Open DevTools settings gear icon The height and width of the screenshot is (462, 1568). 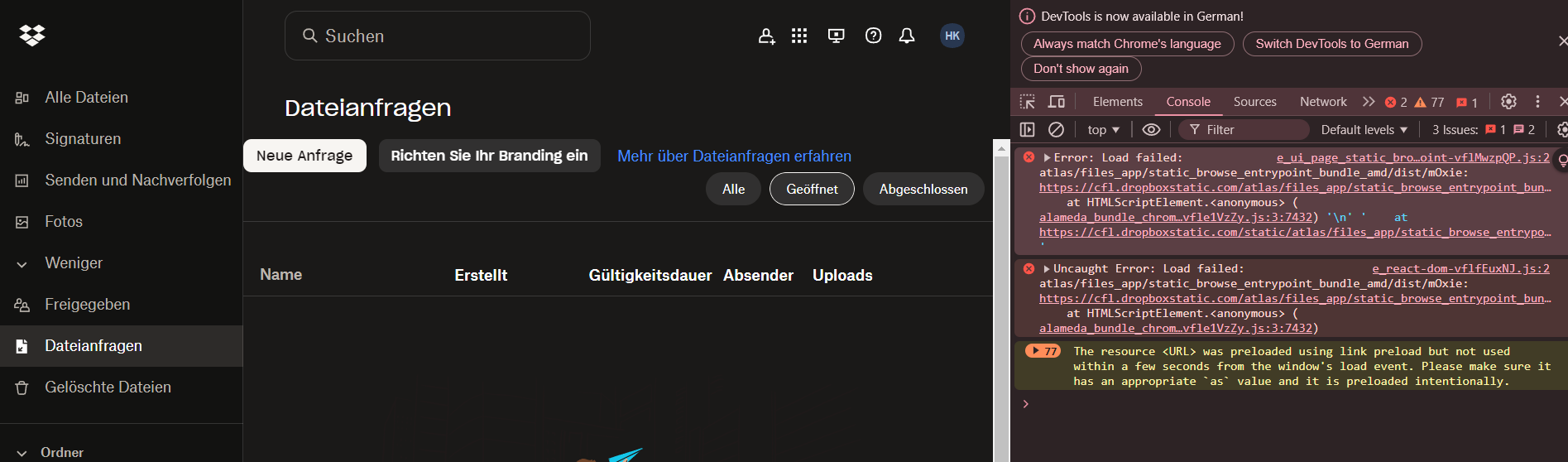(1508, 102)
